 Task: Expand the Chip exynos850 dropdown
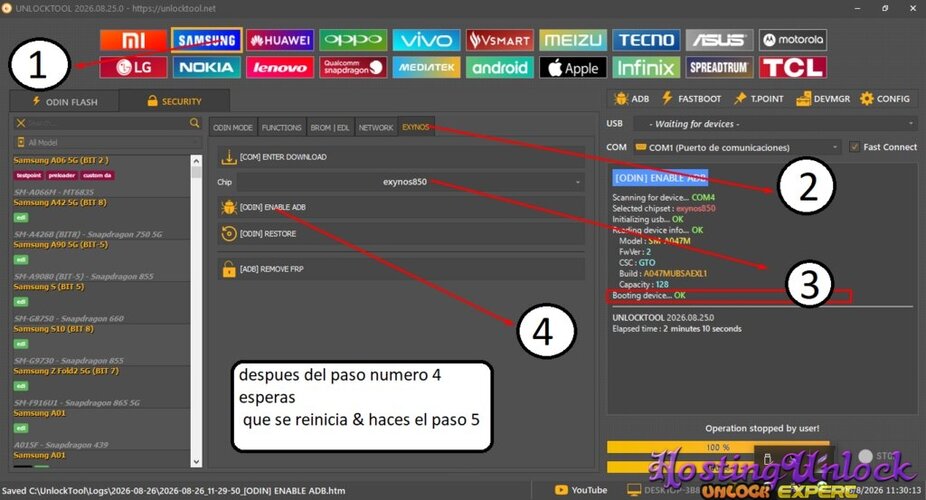[410, 182]
